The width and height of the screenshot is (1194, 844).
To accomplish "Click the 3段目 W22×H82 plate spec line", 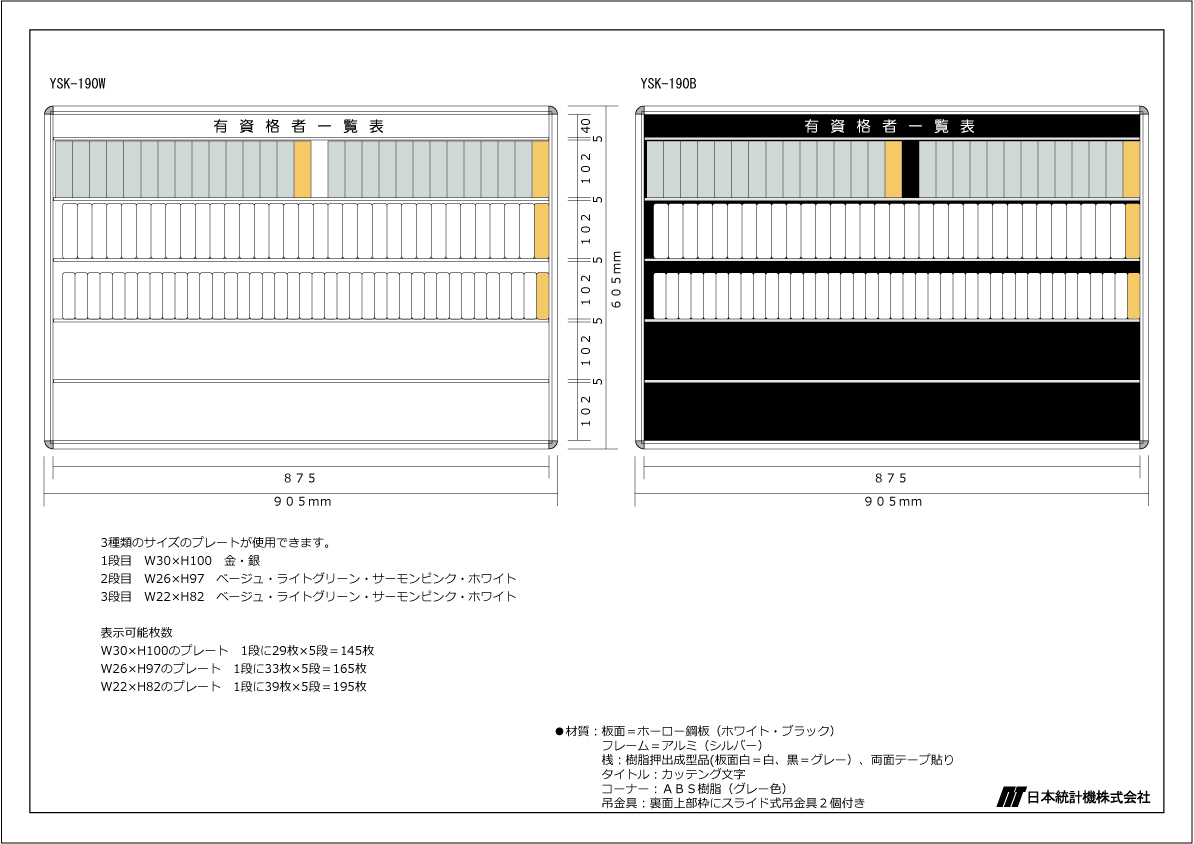I will point(308,596).
